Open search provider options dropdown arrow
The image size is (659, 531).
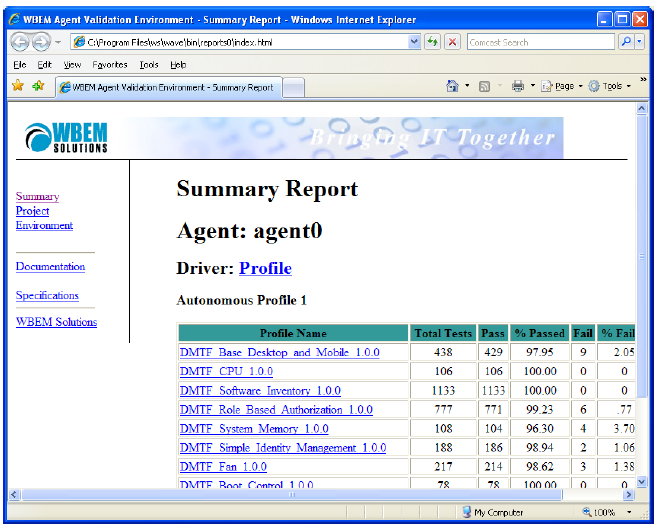(639, 42)
